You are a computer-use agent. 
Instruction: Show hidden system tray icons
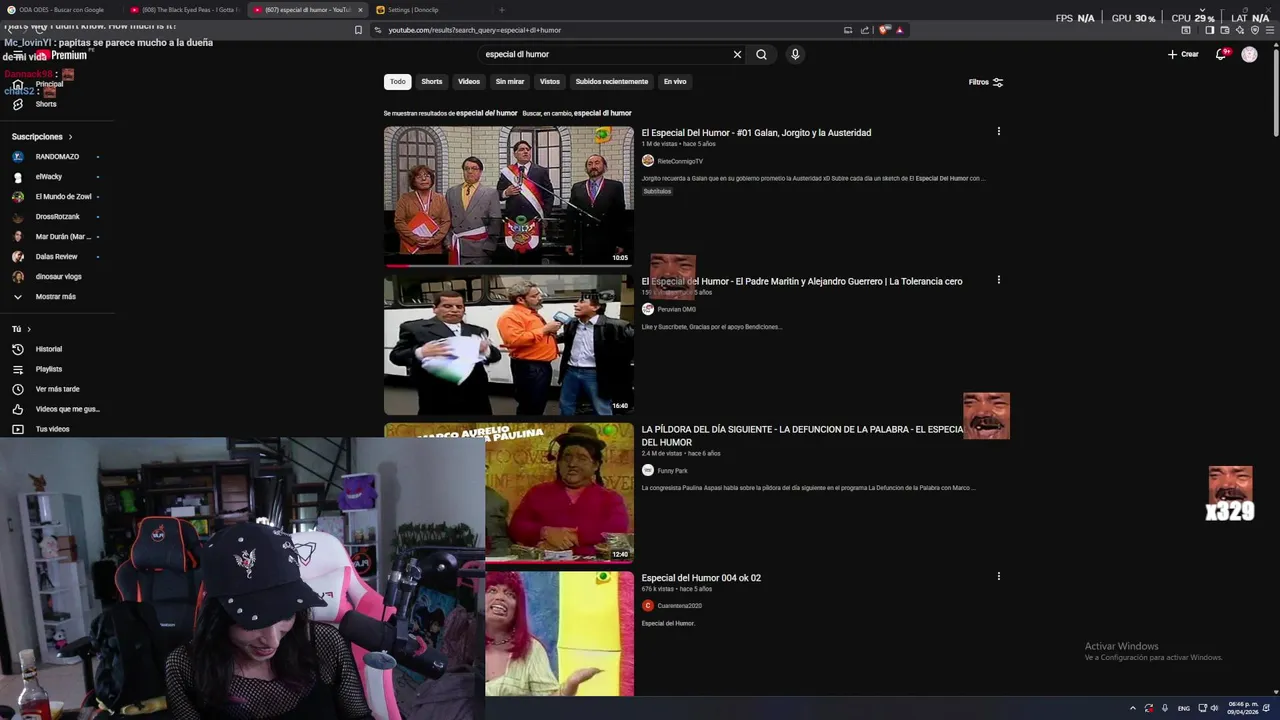pyautogui.click(x=1132, y=708)
